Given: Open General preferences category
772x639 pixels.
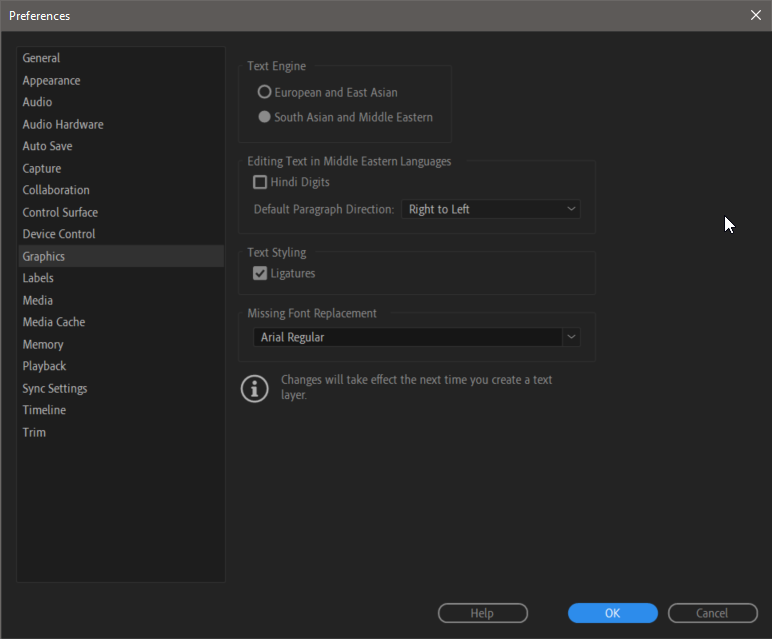Looking at the screenshot, I should tap(121, 58).
